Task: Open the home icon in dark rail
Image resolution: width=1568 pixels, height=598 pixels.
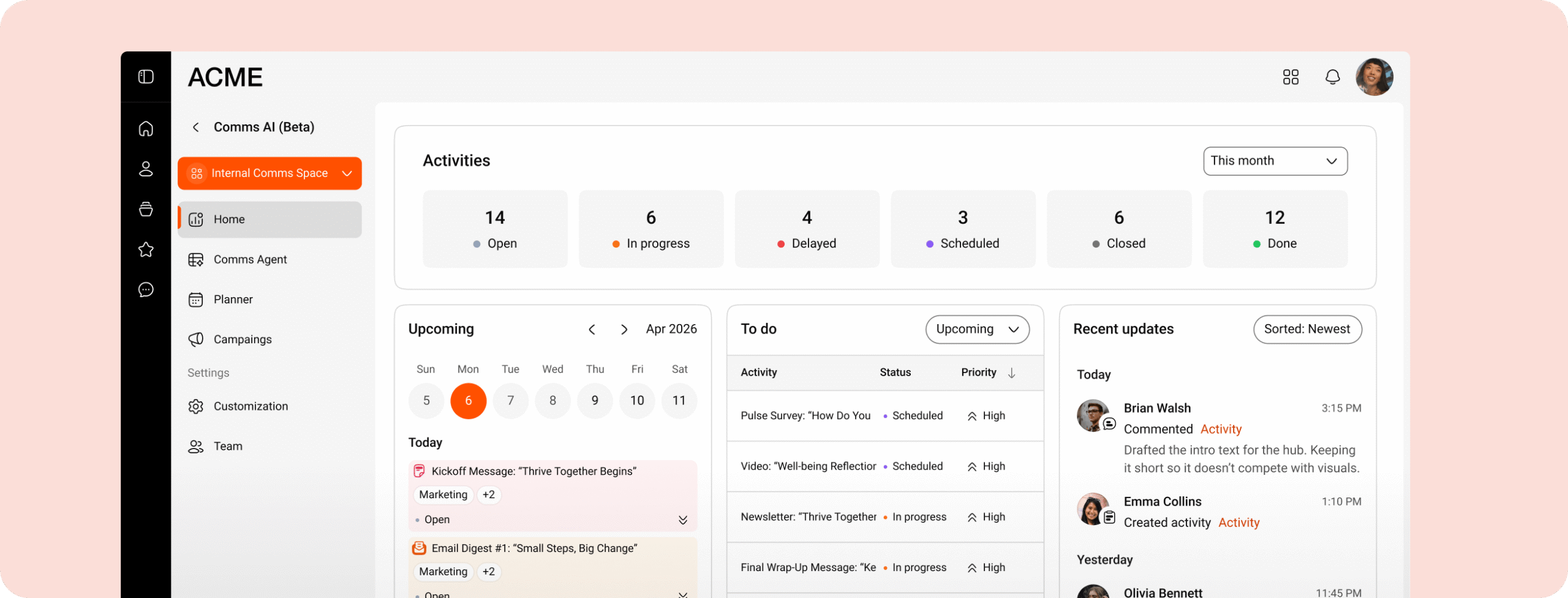Action: [146, 129]
